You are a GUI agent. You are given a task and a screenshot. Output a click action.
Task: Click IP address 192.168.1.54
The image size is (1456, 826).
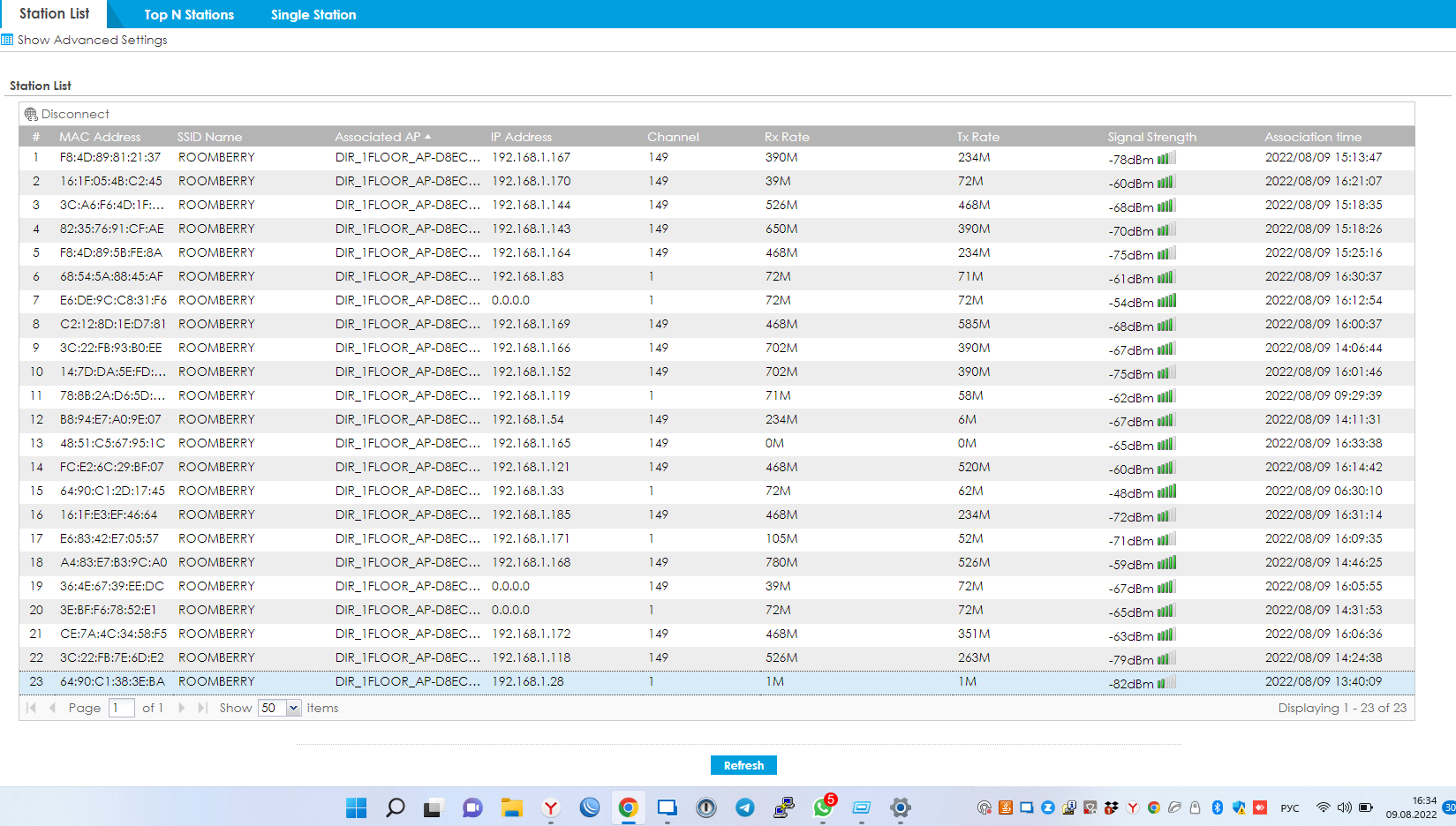(528, 420)
